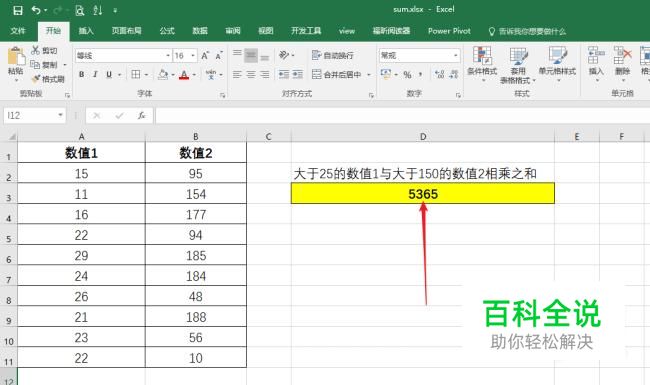Screen dimensions: 650x385
Task: Click the Align Left icon
Action: pos(237,75)
